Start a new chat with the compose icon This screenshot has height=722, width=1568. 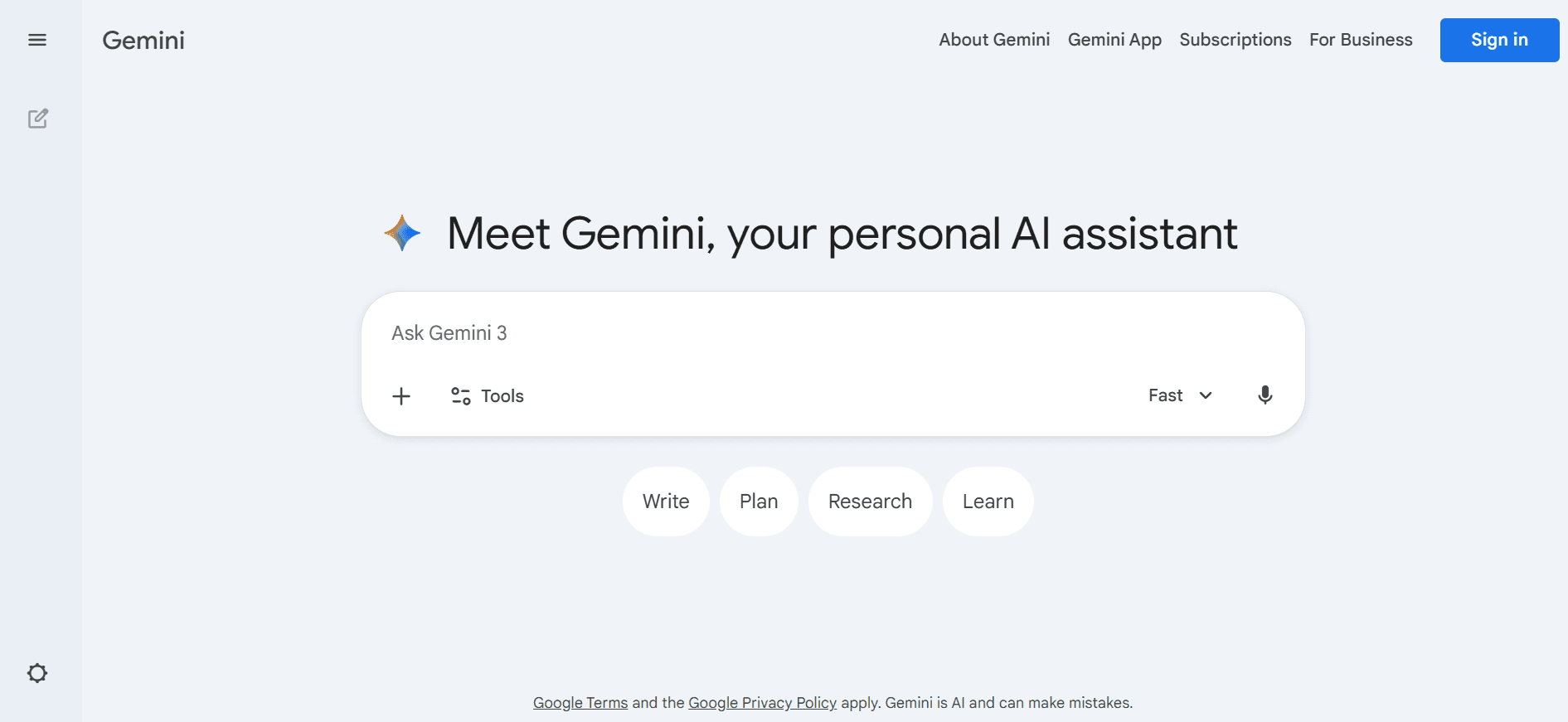38,119
